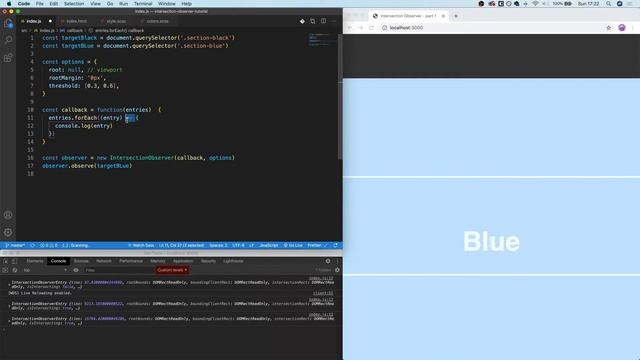The height and width of the screenshot is (360, 640).
Task: Expand the third IntersectionObserverEntry log
Action: coord(9,320)
